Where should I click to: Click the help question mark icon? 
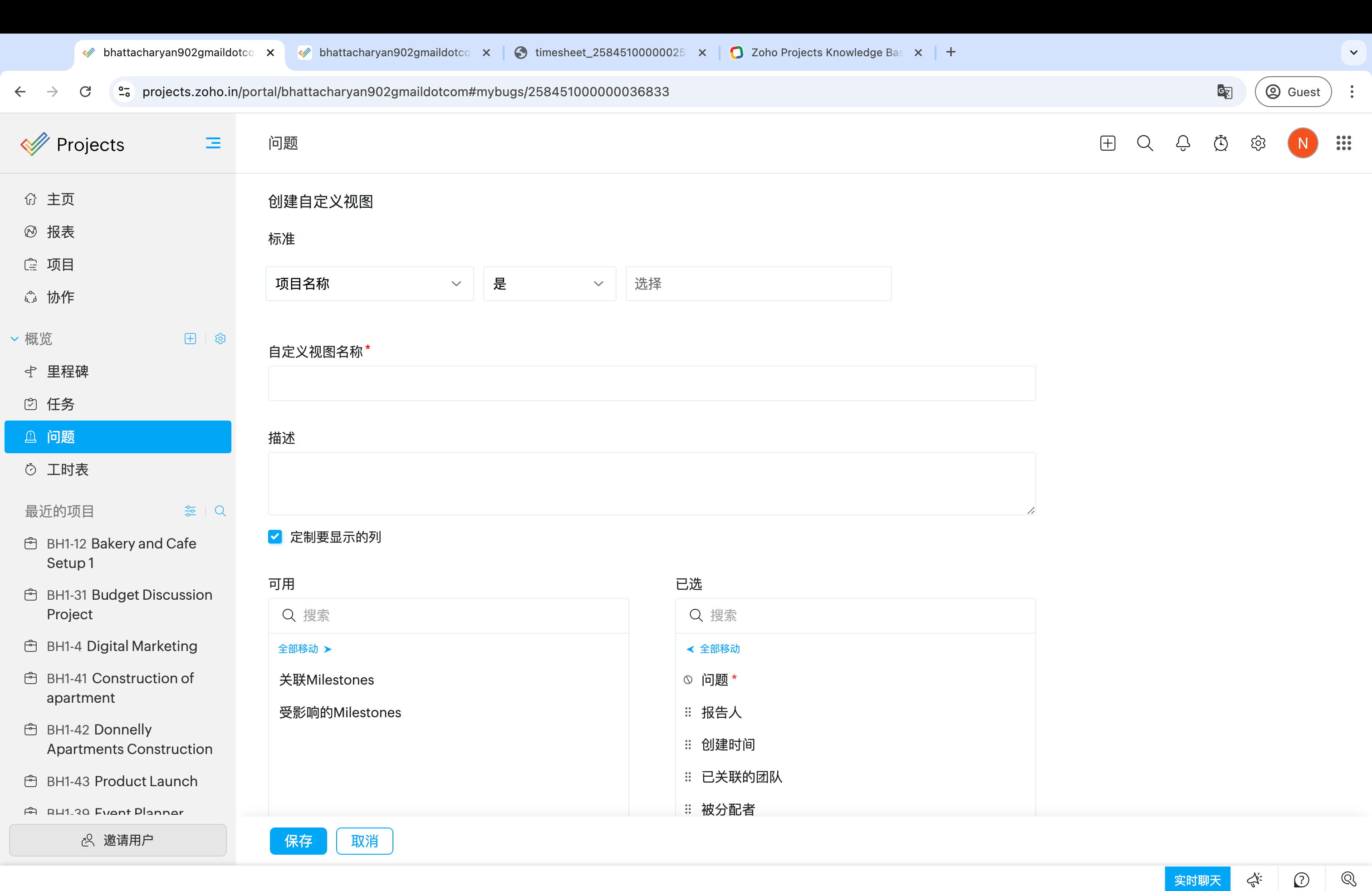[1301, 880]
